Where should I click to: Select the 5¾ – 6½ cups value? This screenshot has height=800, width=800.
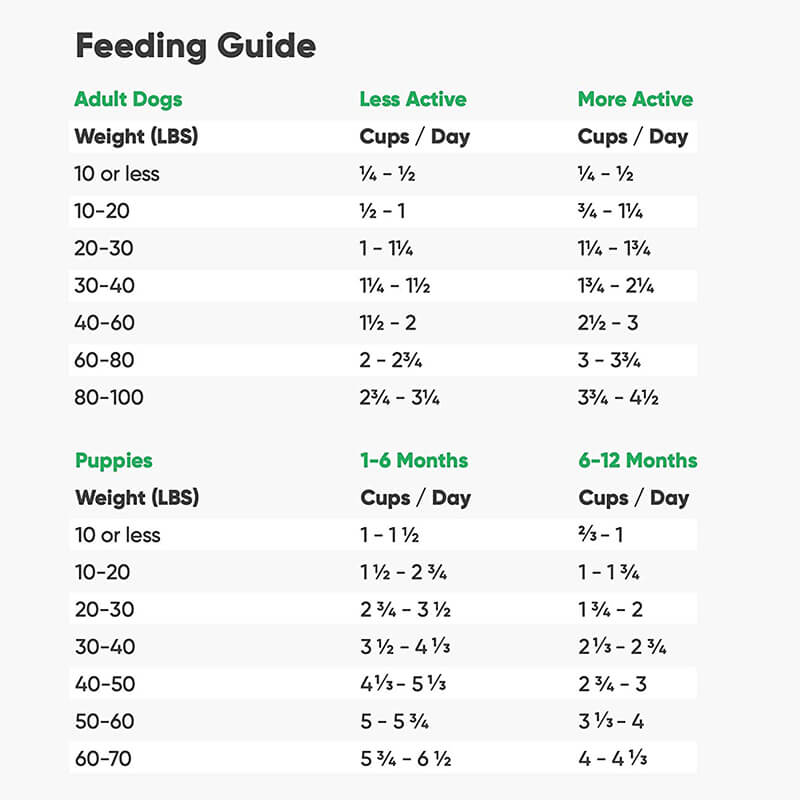[x=406, y=759]
